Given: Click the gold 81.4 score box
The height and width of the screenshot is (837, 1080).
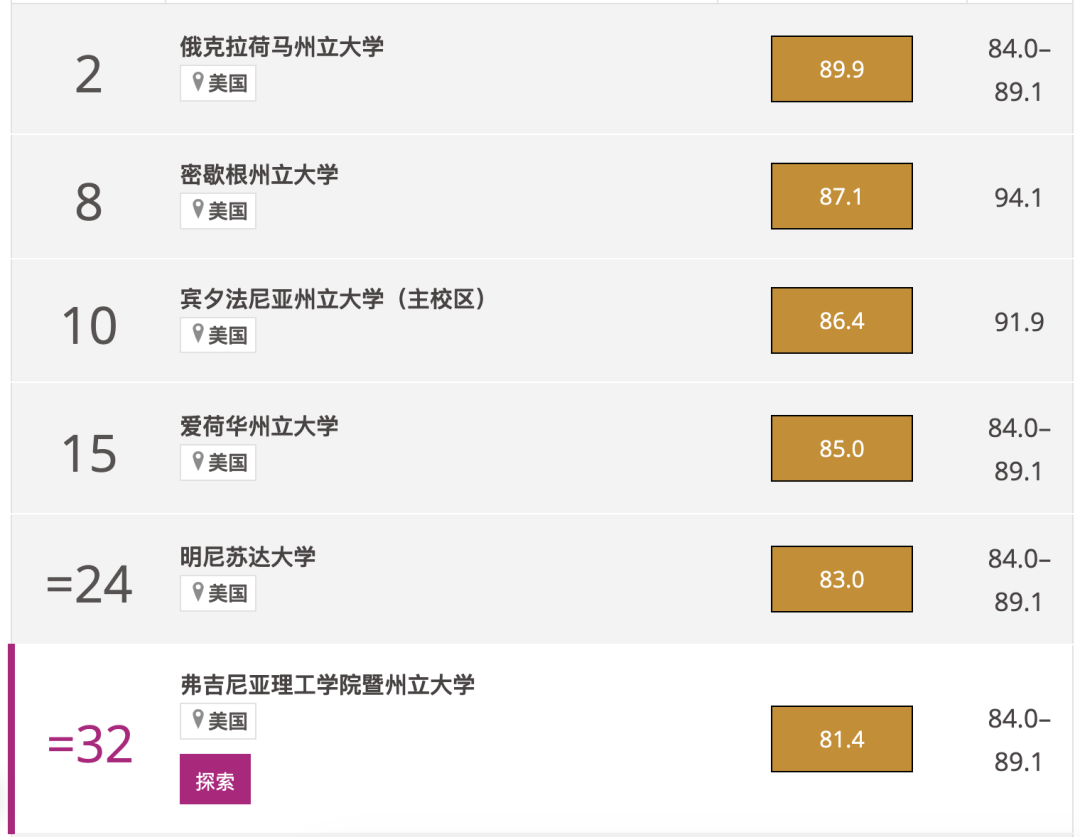Looking at the screenshot, I should pyautogui.click(x=842, y=739).
